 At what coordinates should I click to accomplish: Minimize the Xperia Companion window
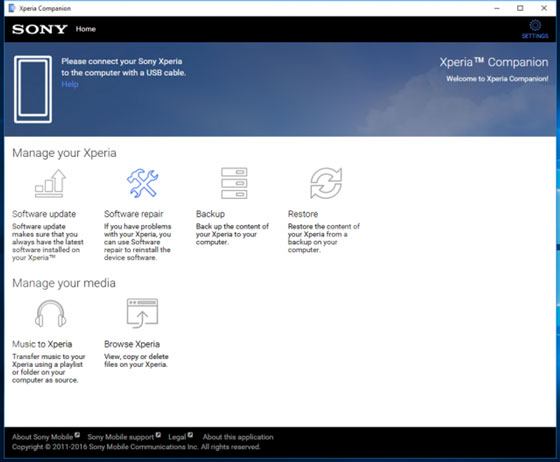tap(497, 8)
